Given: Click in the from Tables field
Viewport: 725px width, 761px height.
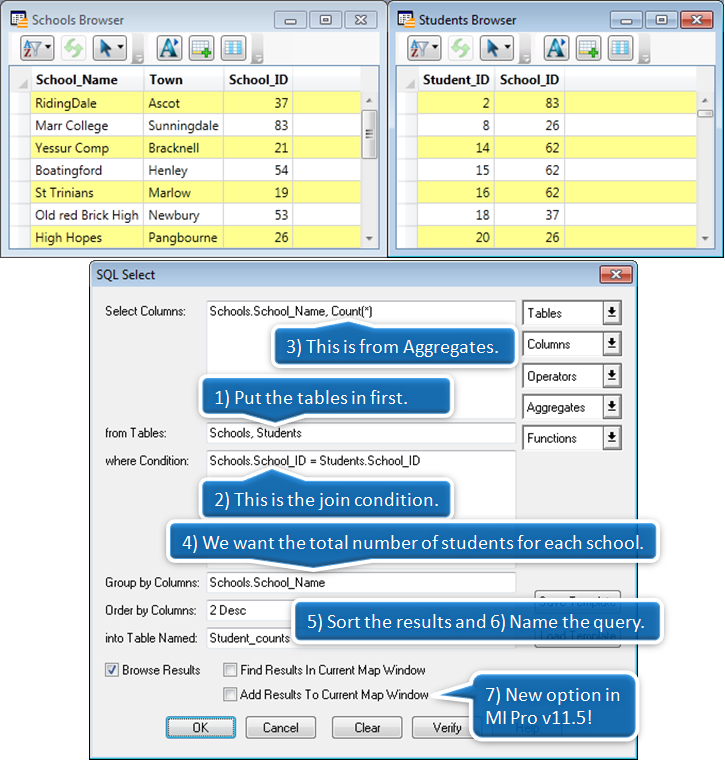Looking at the screenshot, I should pyautogui.click(x=361, y=433).
